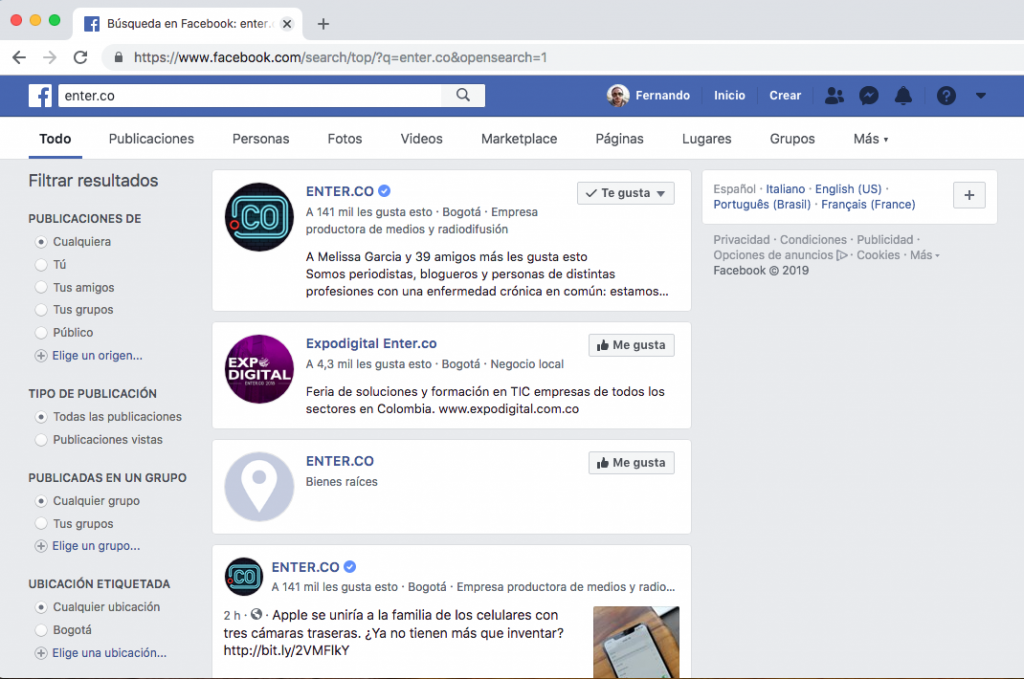Switch to the Fotos tab

click(x=345, y=139)
